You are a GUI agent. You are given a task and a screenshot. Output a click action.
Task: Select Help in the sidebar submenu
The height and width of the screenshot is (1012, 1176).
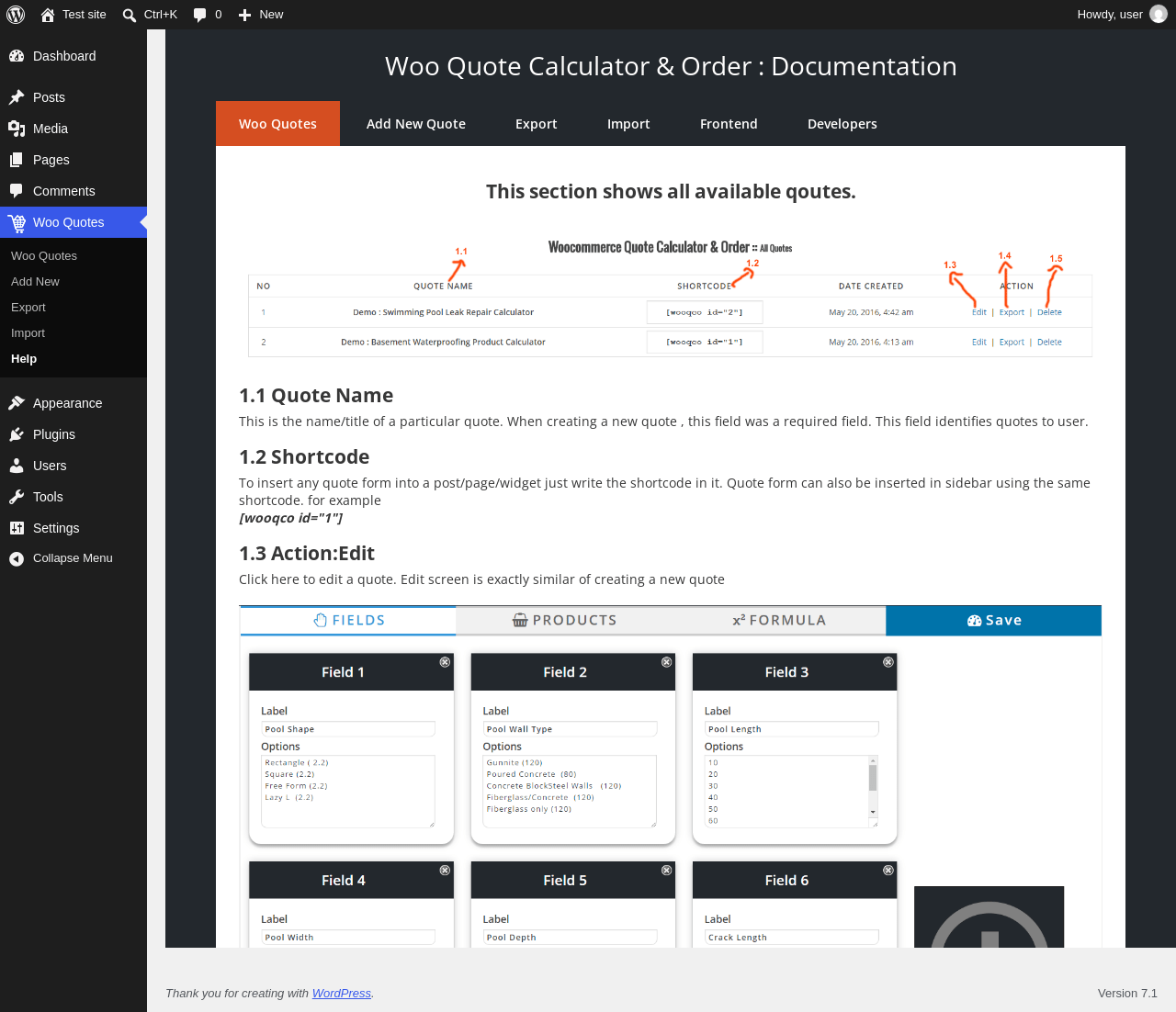[24, 359]
